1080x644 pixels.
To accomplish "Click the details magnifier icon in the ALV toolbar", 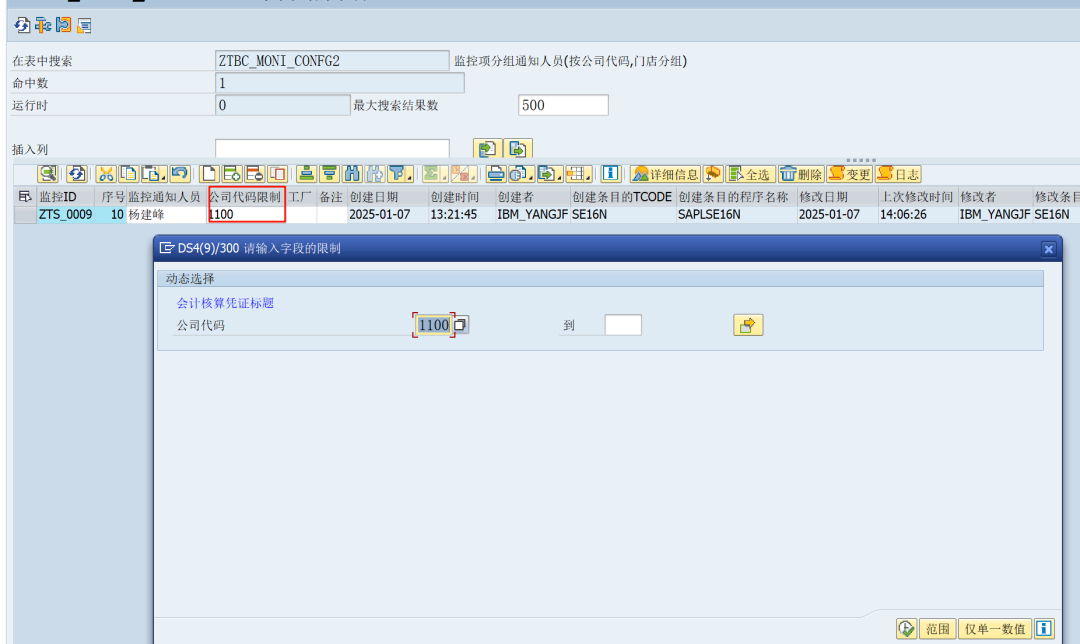I will (x=48, y=174).
